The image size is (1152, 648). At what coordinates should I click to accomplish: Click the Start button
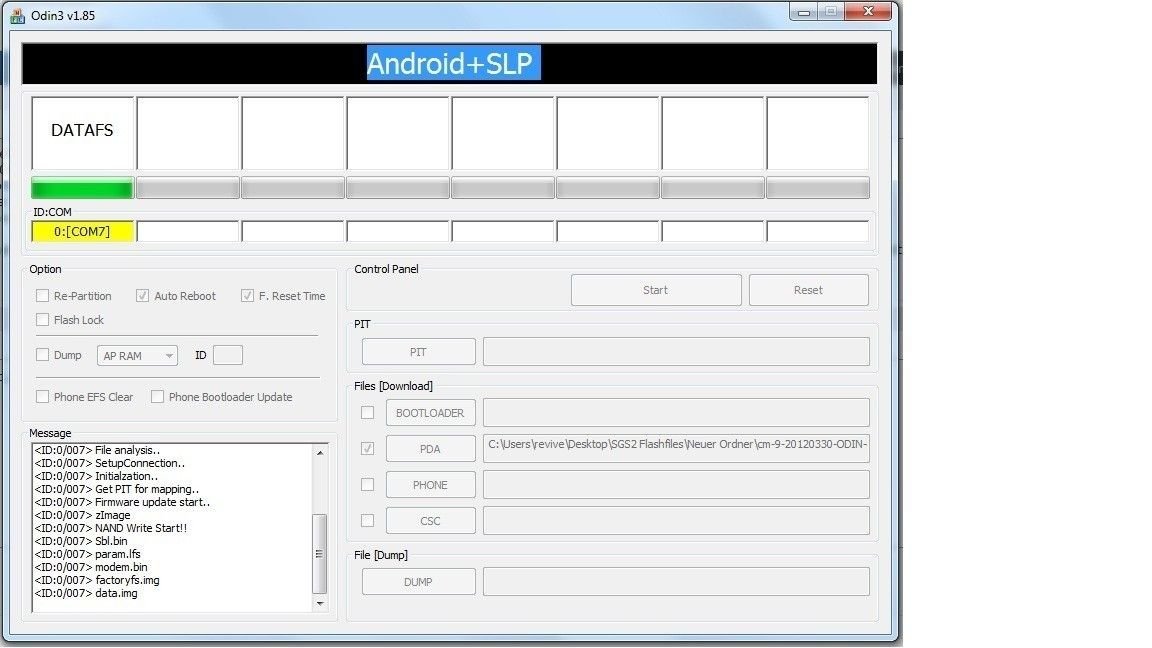click(x=655, y=290)
